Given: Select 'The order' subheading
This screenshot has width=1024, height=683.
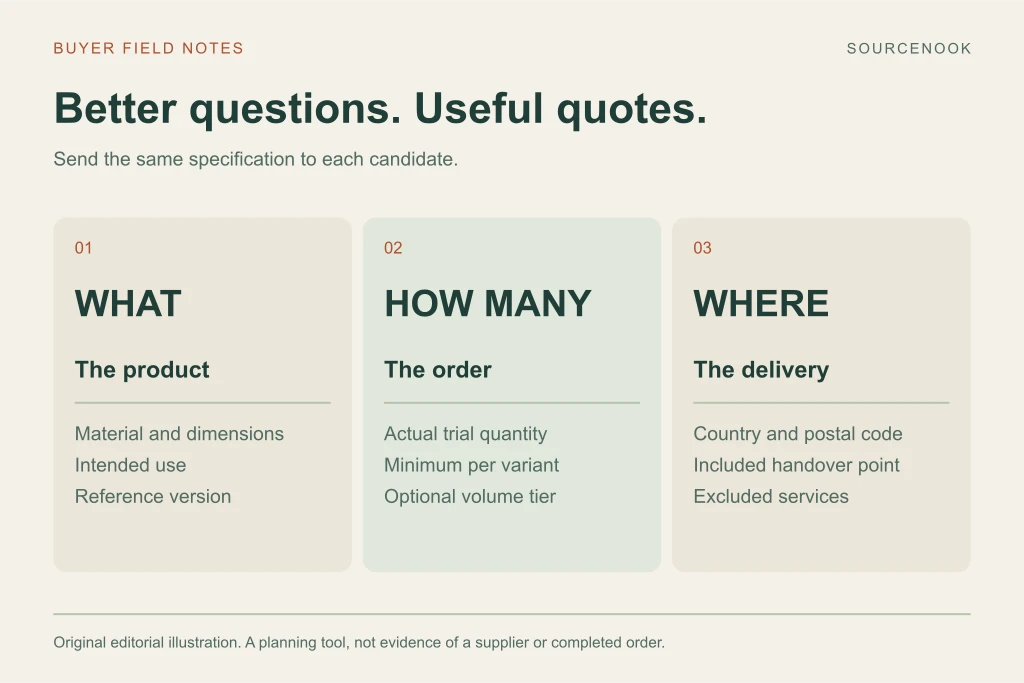Looking at the screenshot, I should tap(438, 370).
